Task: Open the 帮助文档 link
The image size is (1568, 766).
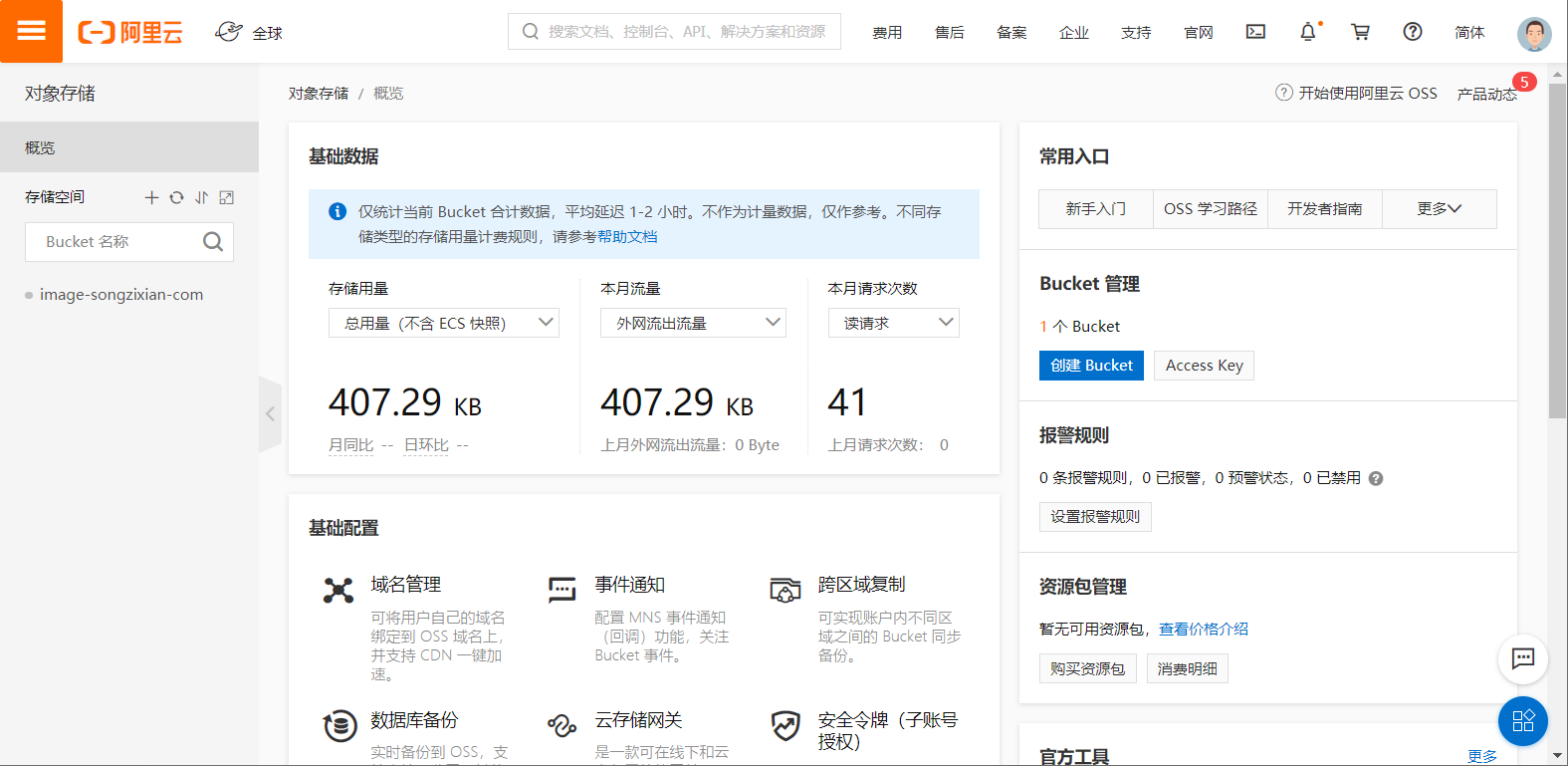Action: (627, 237)
